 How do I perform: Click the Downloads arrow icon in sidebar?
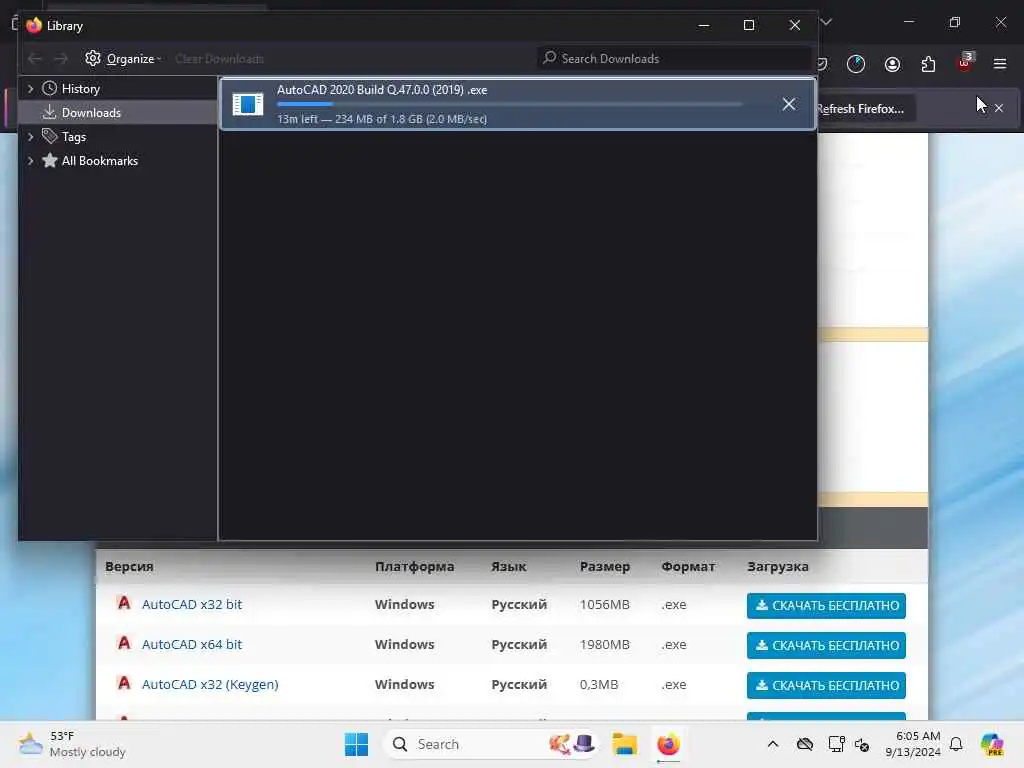pyautogui.click(x=49, y=112)
